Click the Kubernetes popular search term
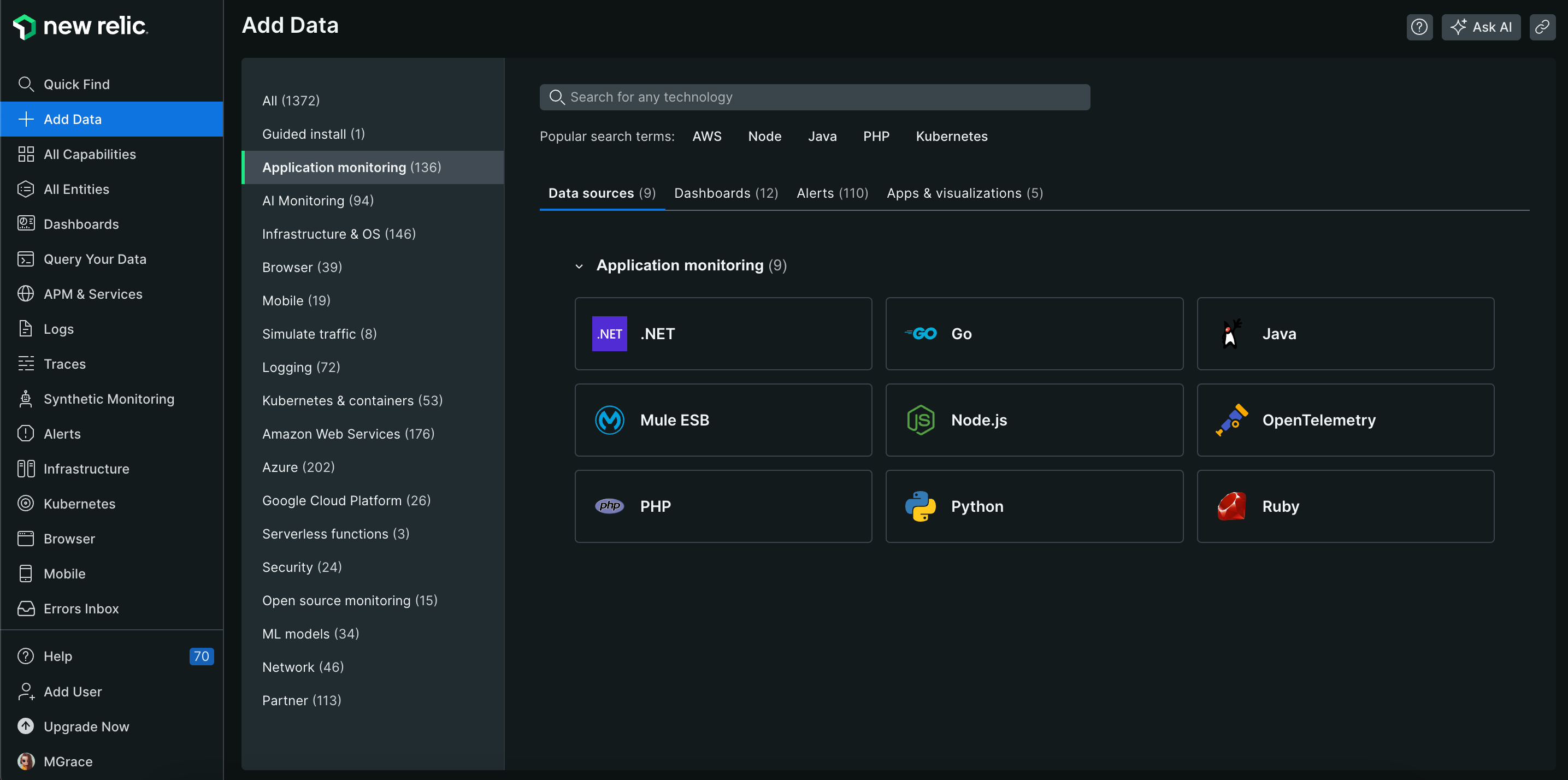 951,137
